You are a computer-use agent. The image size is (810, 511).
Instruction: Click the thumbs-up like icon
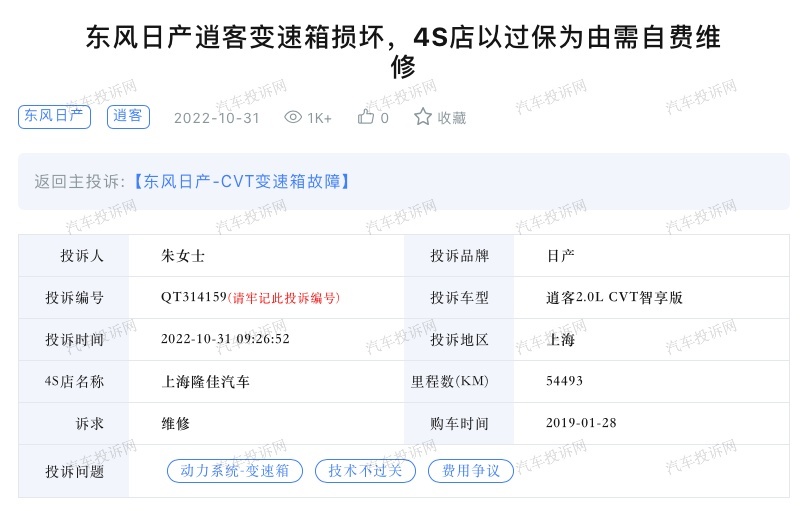(366, 117)
